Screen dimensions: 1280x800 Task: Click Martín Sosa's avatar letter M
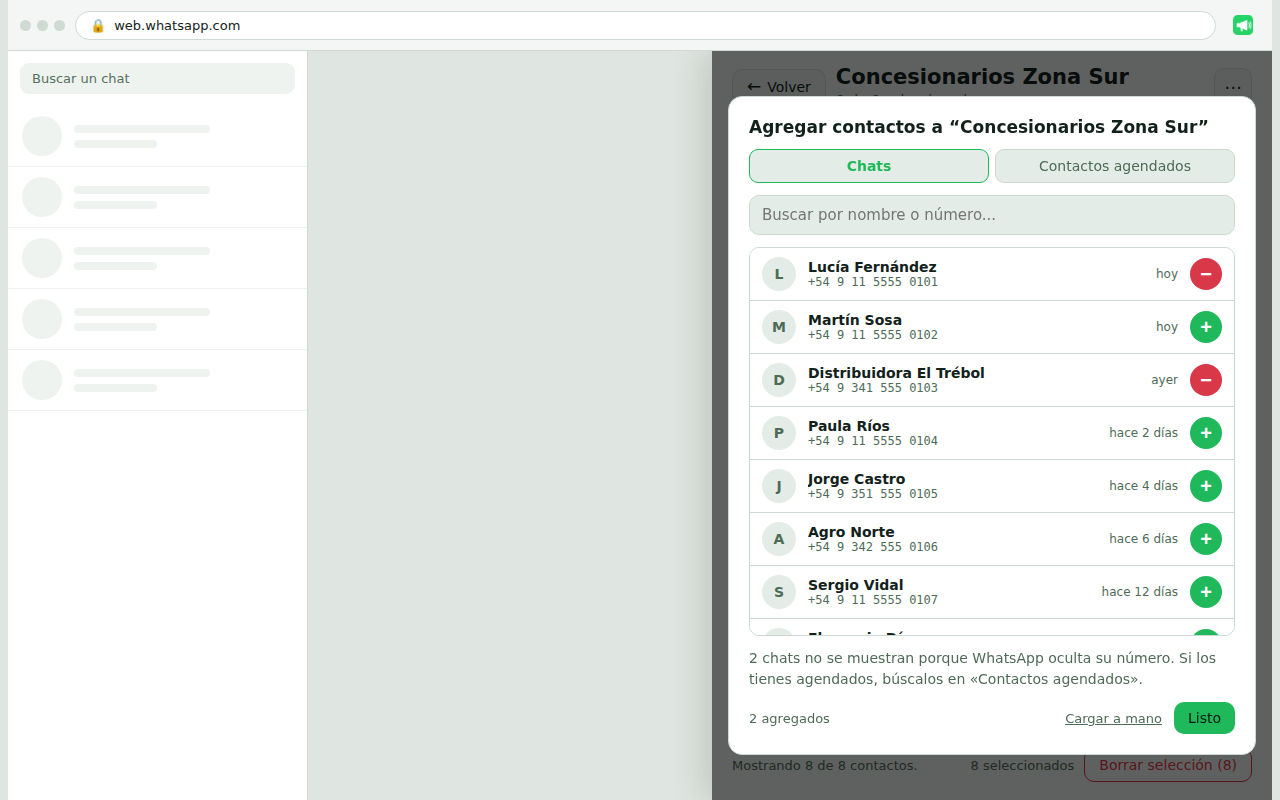click(x=779, y=327)
